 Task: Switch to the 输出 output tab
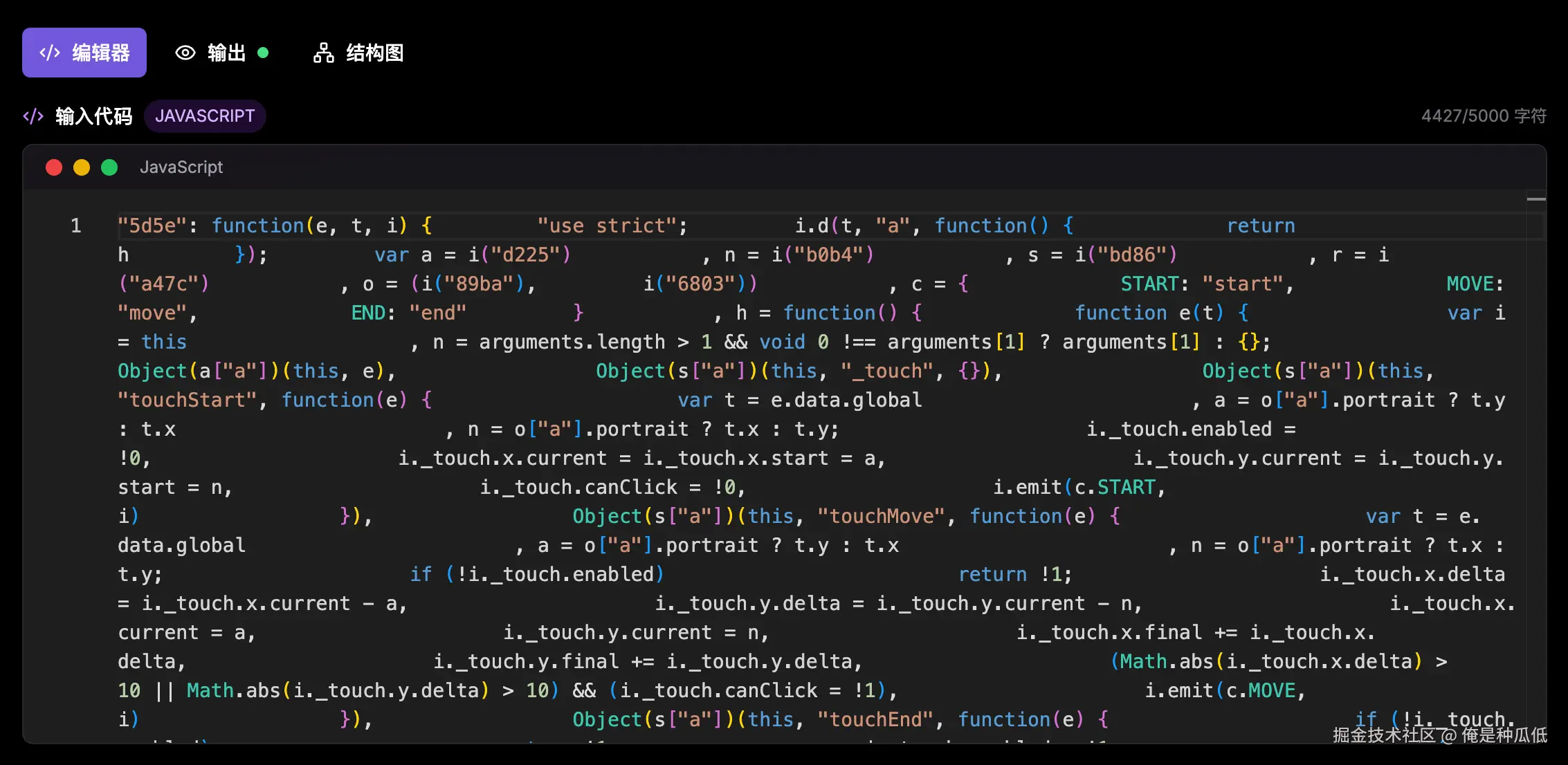coord(226,53)
